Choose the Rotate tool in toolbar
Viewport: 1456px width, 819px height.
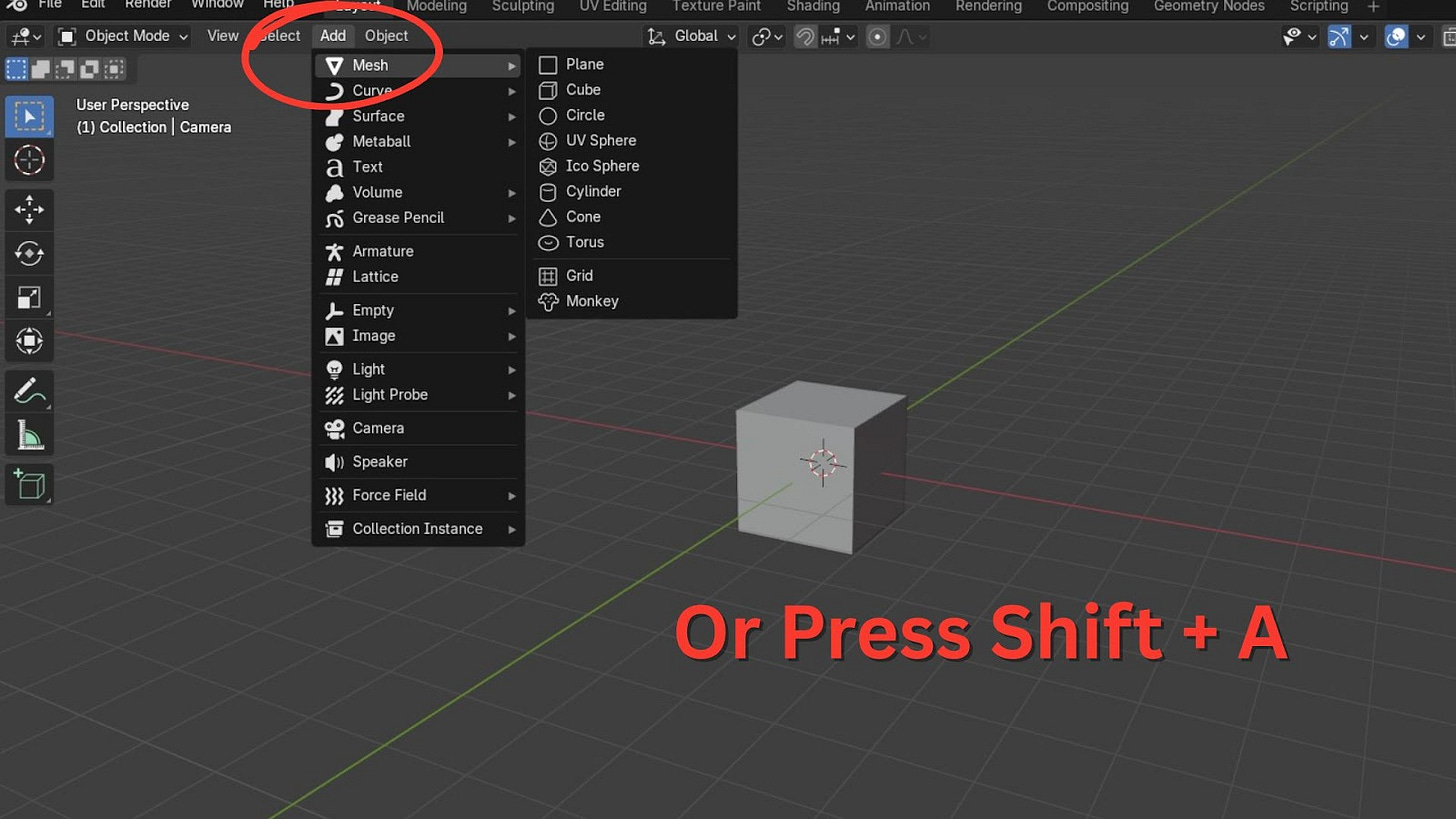pos(29,254)
